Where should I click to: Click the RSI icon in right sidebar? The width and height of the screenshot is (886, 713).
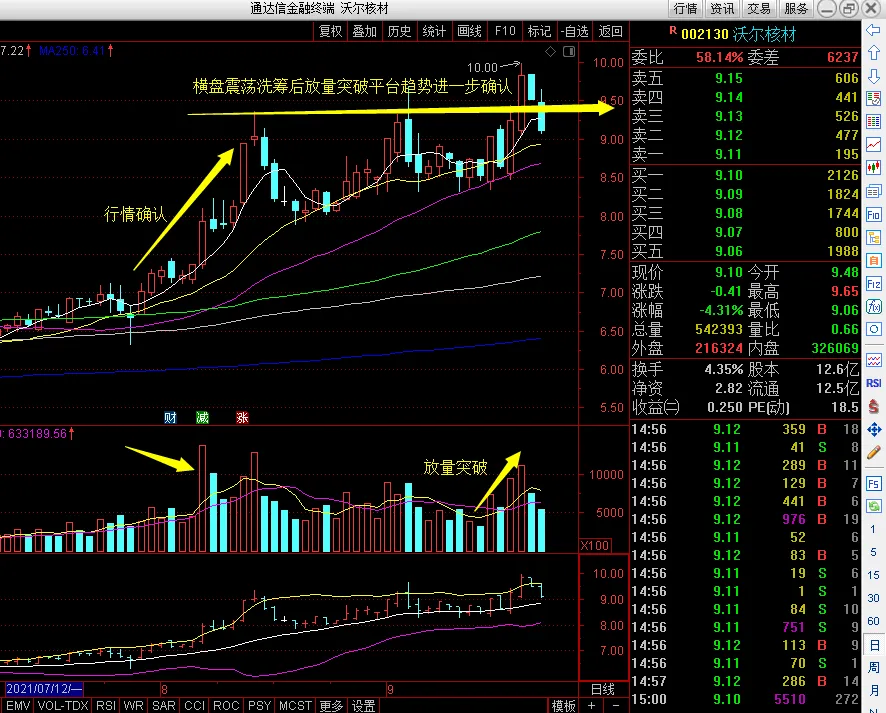point(874,383)
